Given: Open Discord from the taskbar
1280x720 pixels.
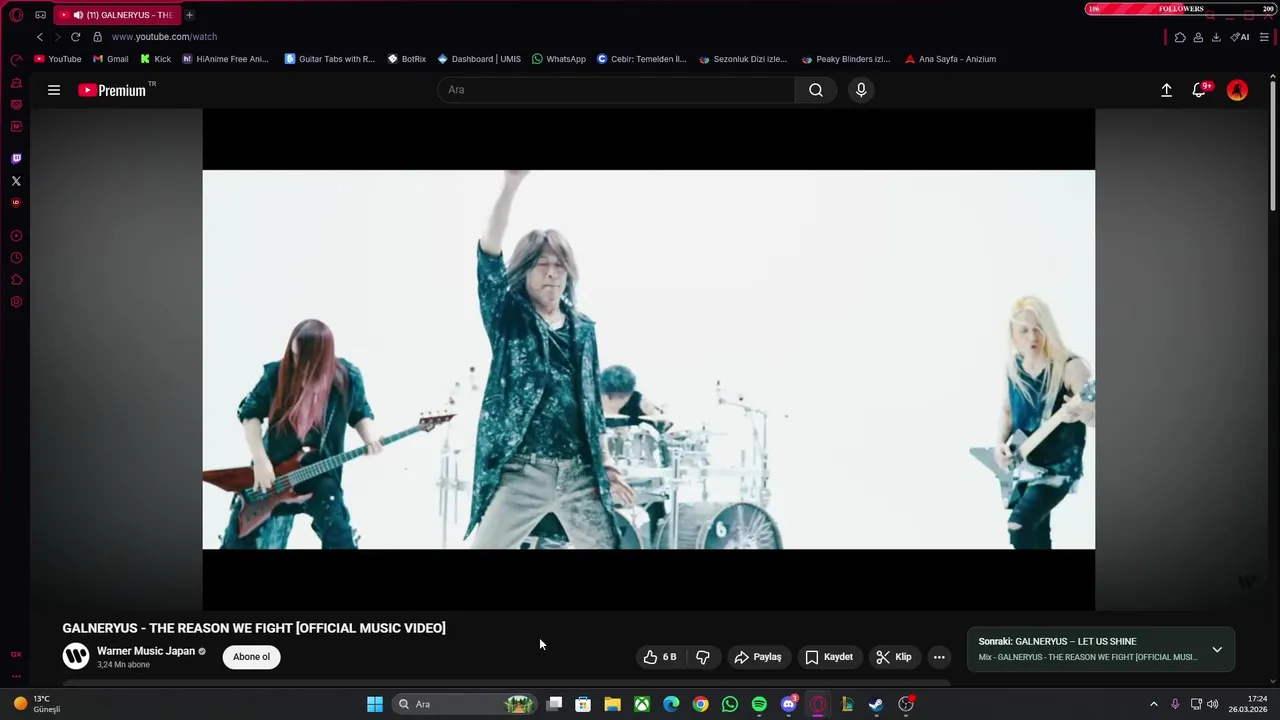Looking at the screenshot, I should [789, 704].
